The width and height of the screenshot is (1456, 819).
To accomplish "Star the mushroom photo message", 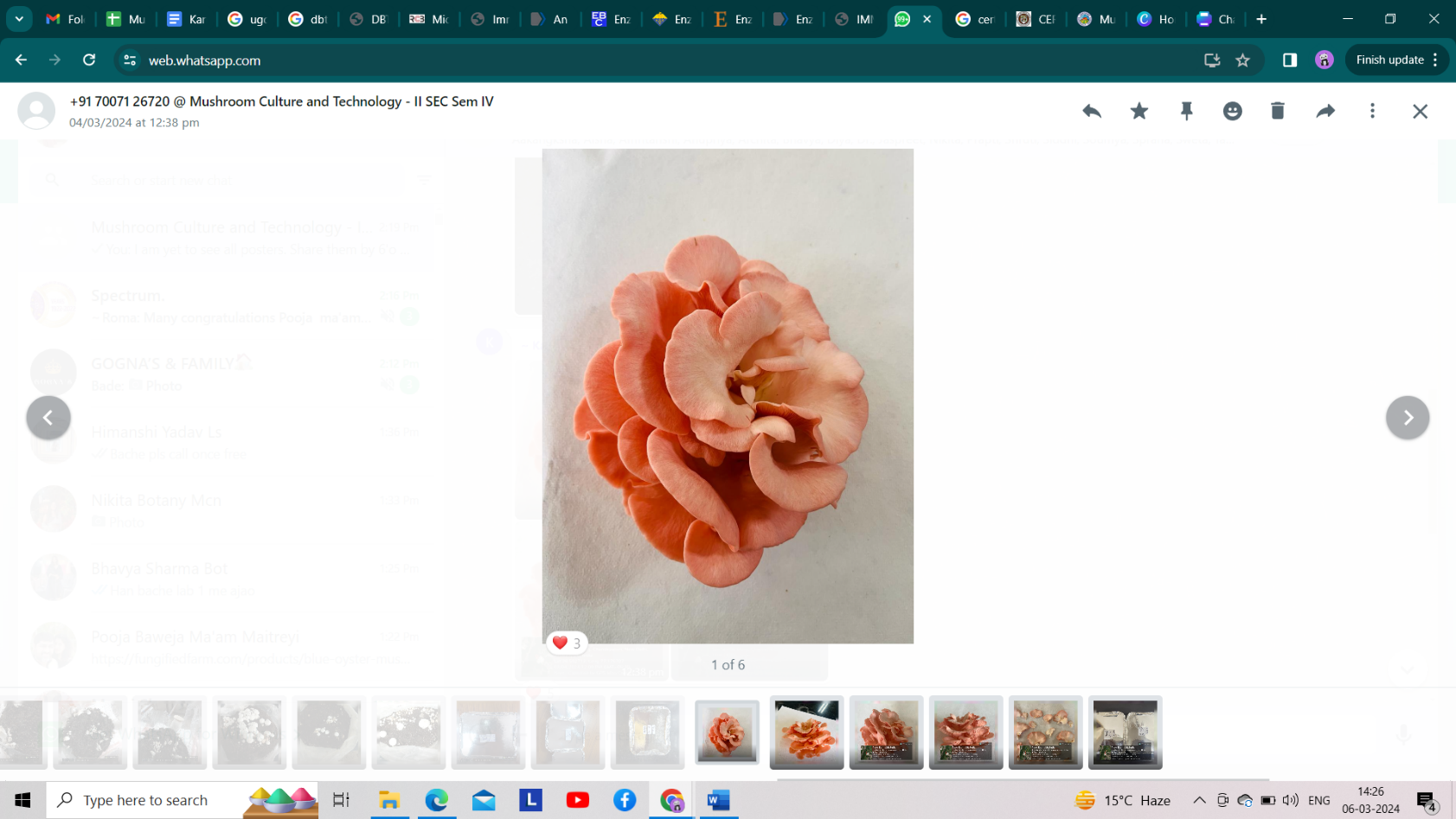I will 1139,111.
